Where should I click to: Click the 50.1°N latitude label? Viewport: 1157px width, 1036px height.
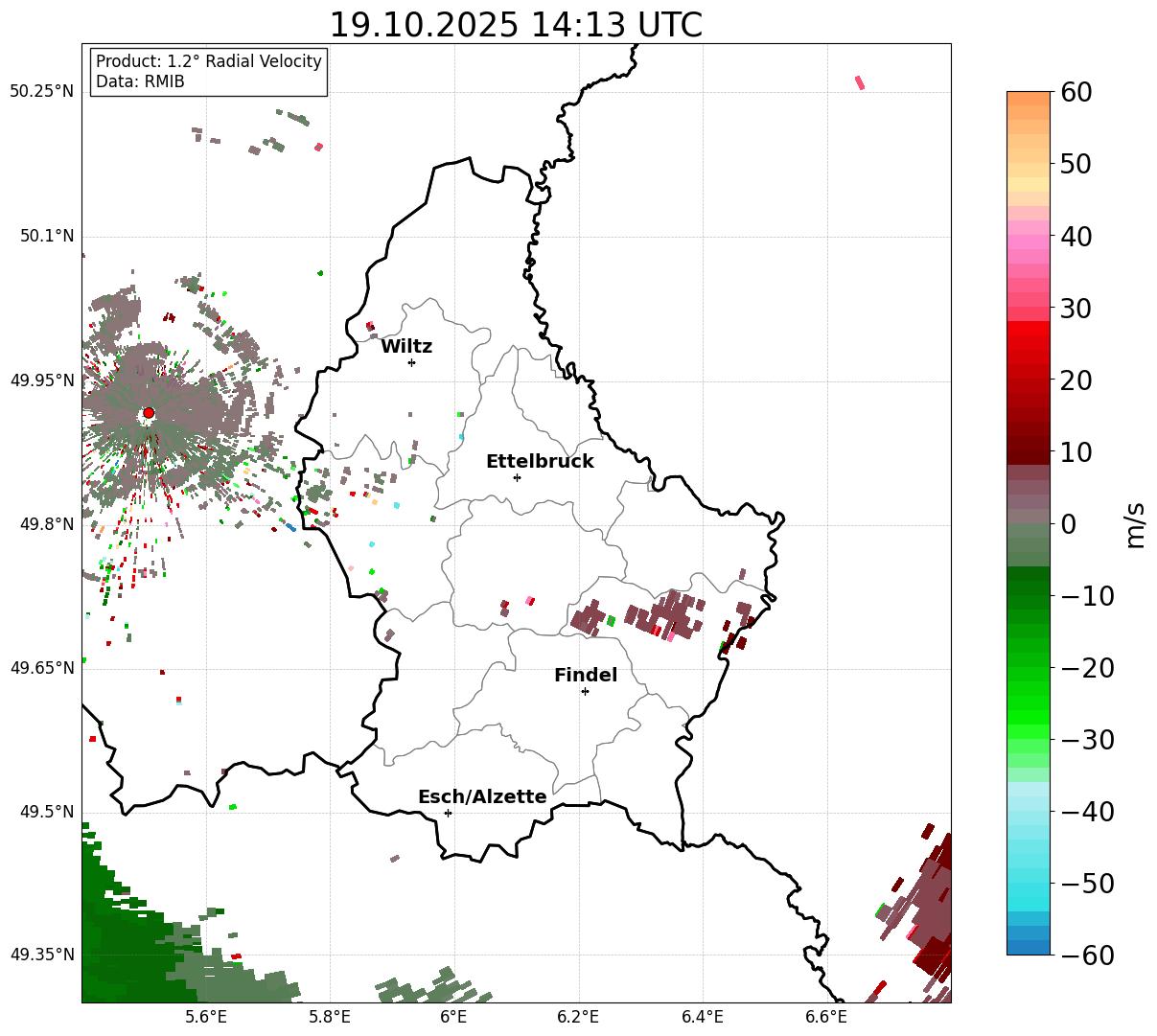[47, 237]
